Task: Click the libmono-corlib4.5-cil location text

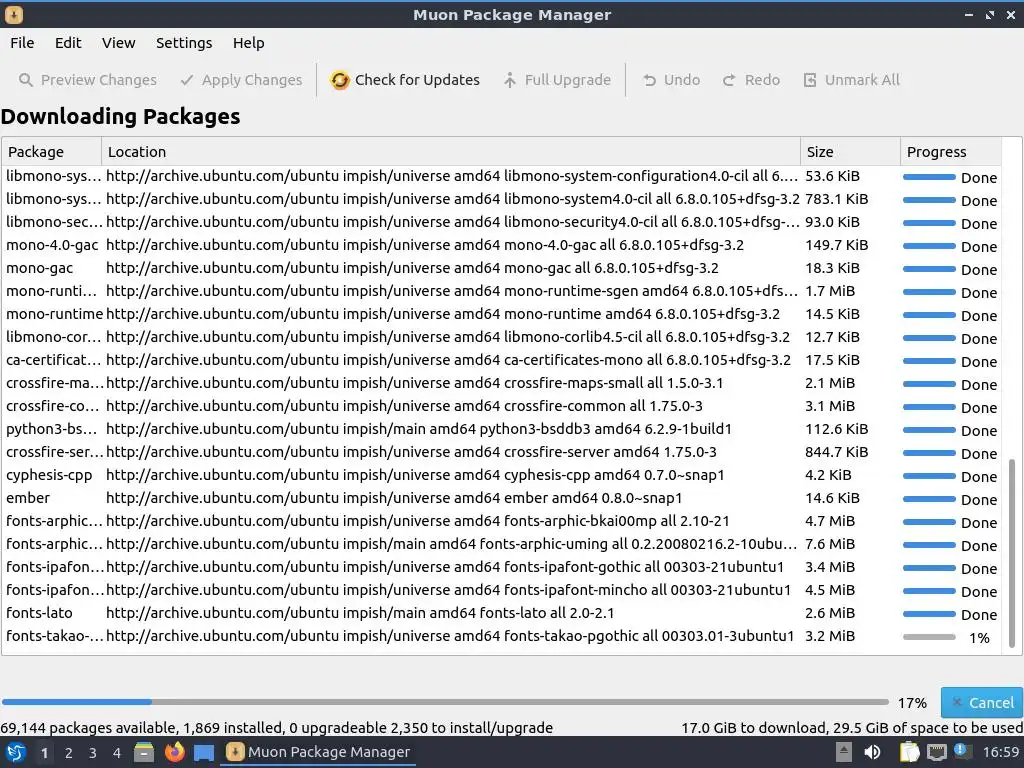Action: [448, 337]
